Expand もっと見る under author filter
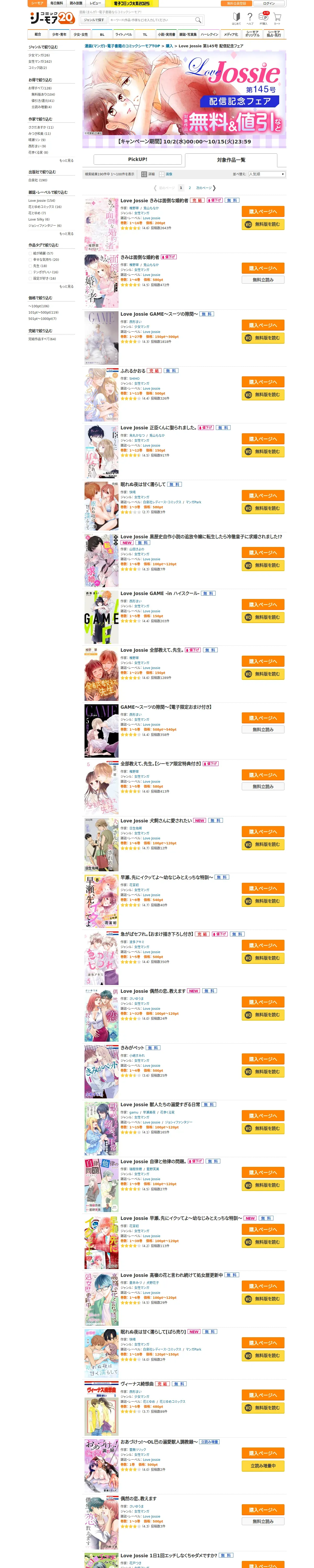The width and height of the screenshot is (314, 1568). pyautogui.click(x=66, y=161)
